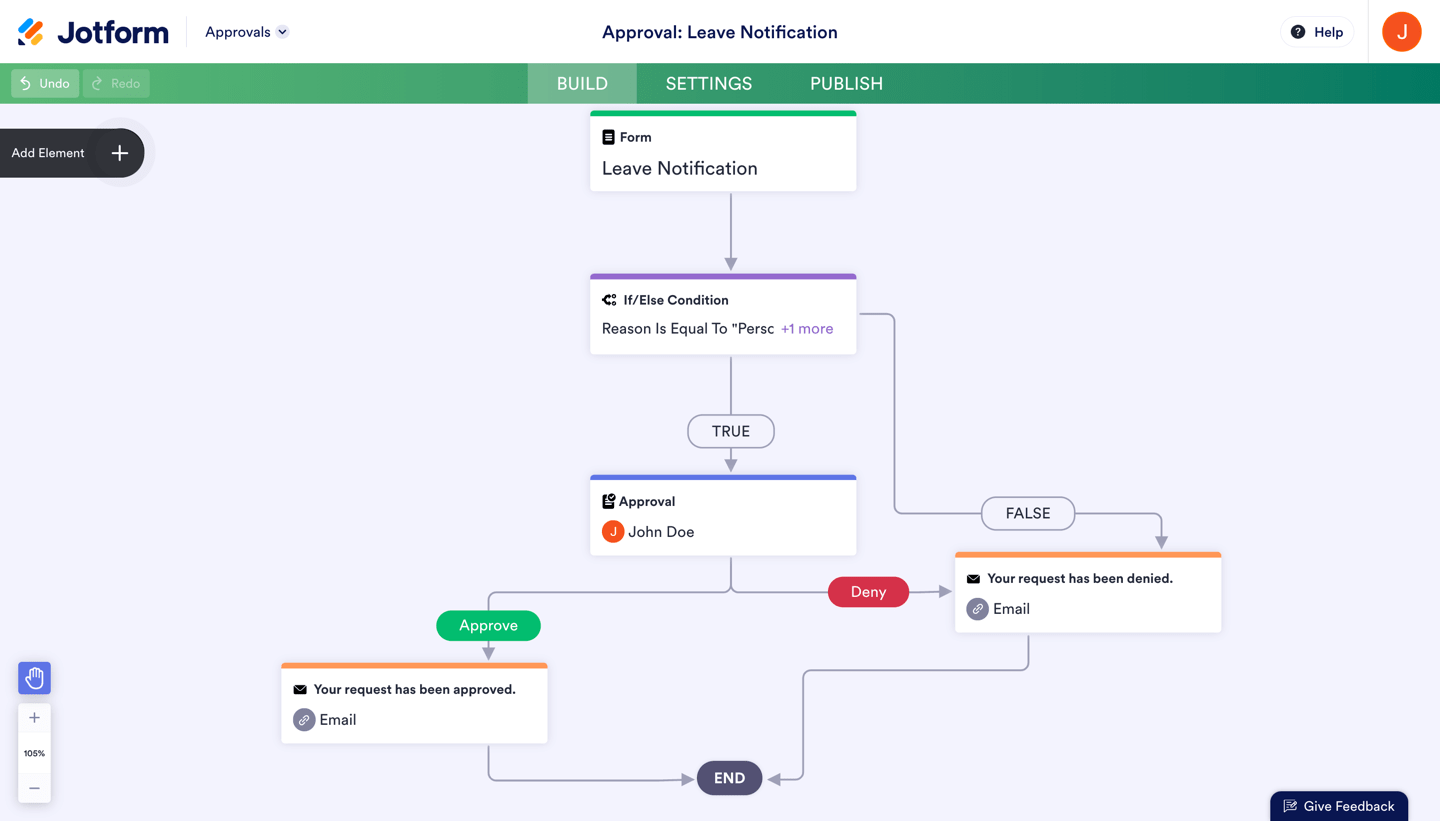Switch to the SETTINGS tab
This screenshot has width=1440, height=821.
coord(709,84)
